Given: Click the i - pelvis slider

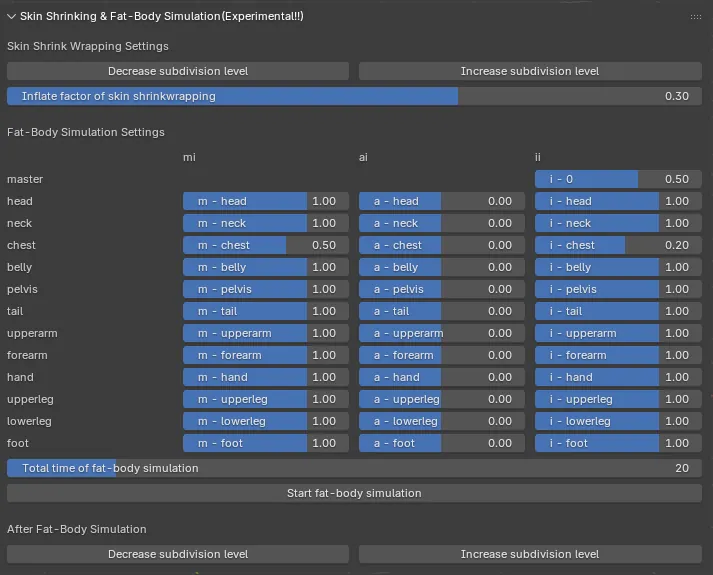Looking at the screenshot, I should 618,289.
